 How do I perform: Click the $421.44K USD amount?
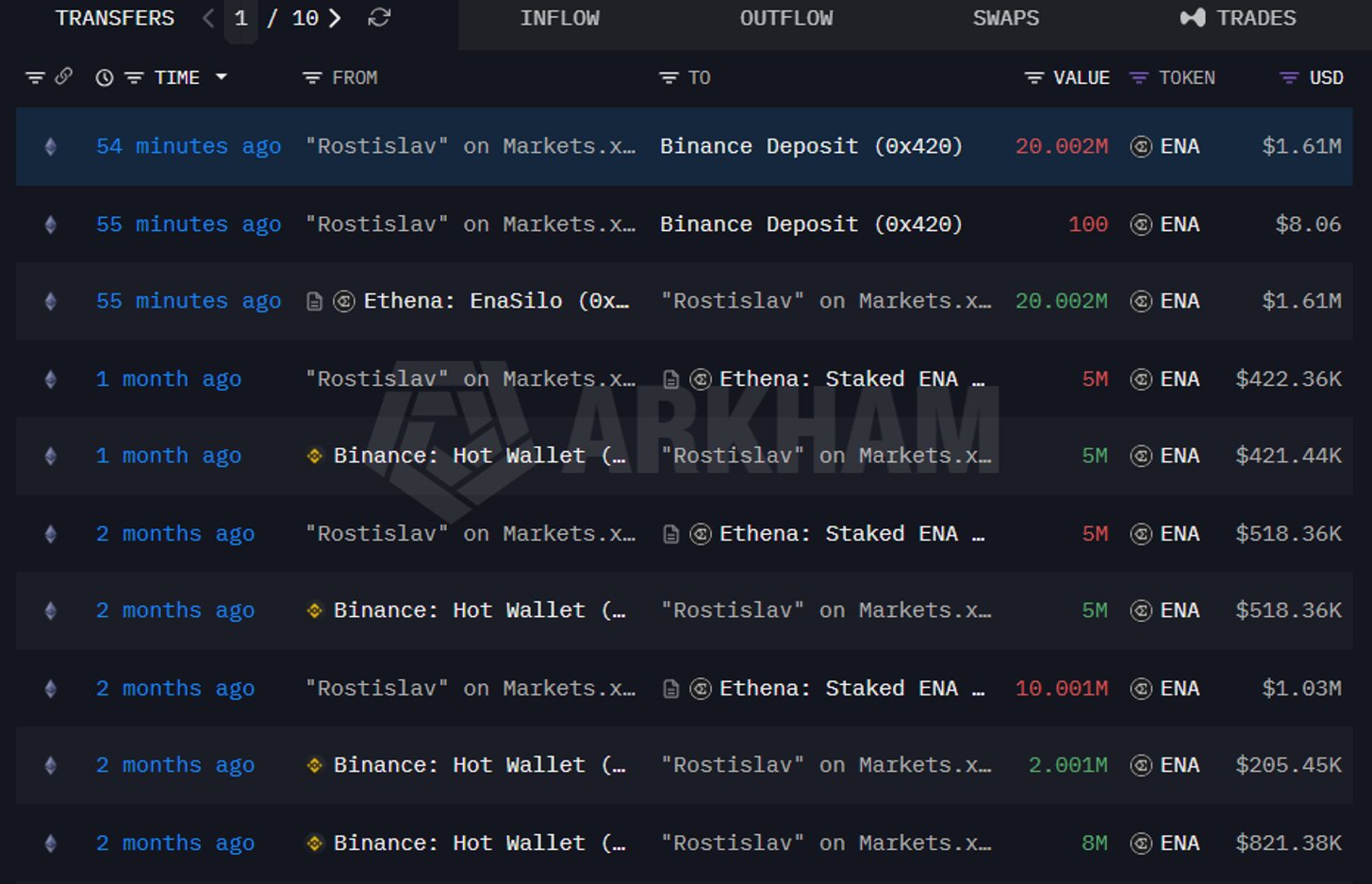pyautogui.click(x=1289, y=456)
